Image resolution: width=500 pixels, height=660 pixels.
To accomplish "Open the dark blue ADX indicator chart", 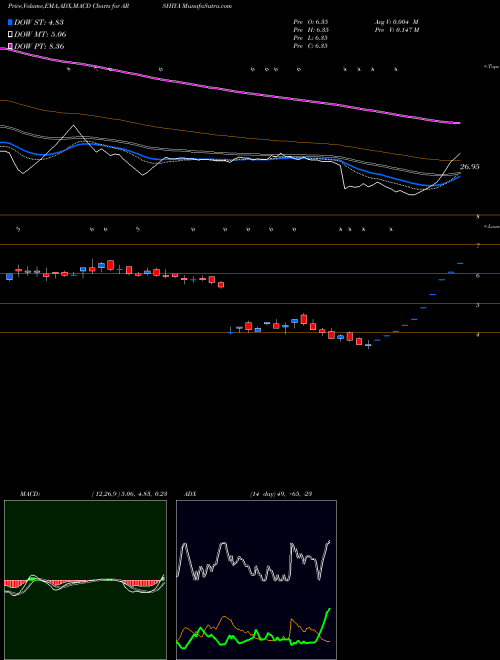I will pyautogui.click(x=256, y=580).
